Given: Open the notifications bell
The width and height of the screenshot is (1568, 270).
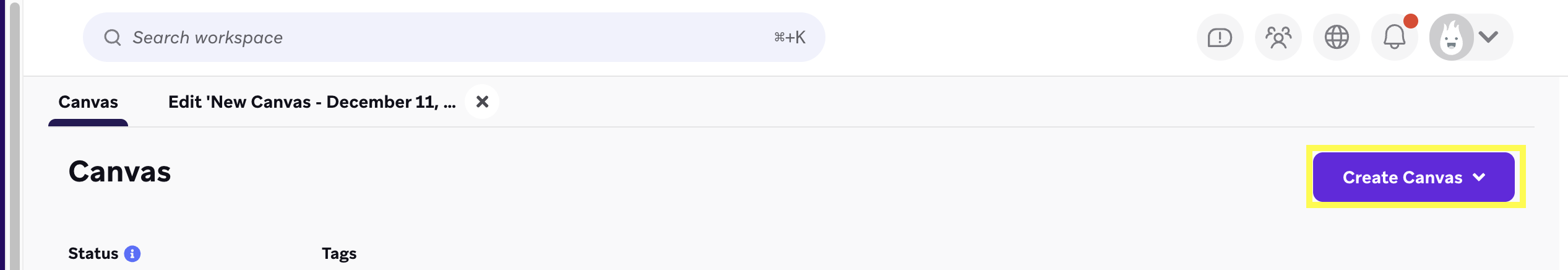Looking at the screenshot, I should pos(1394,38).
